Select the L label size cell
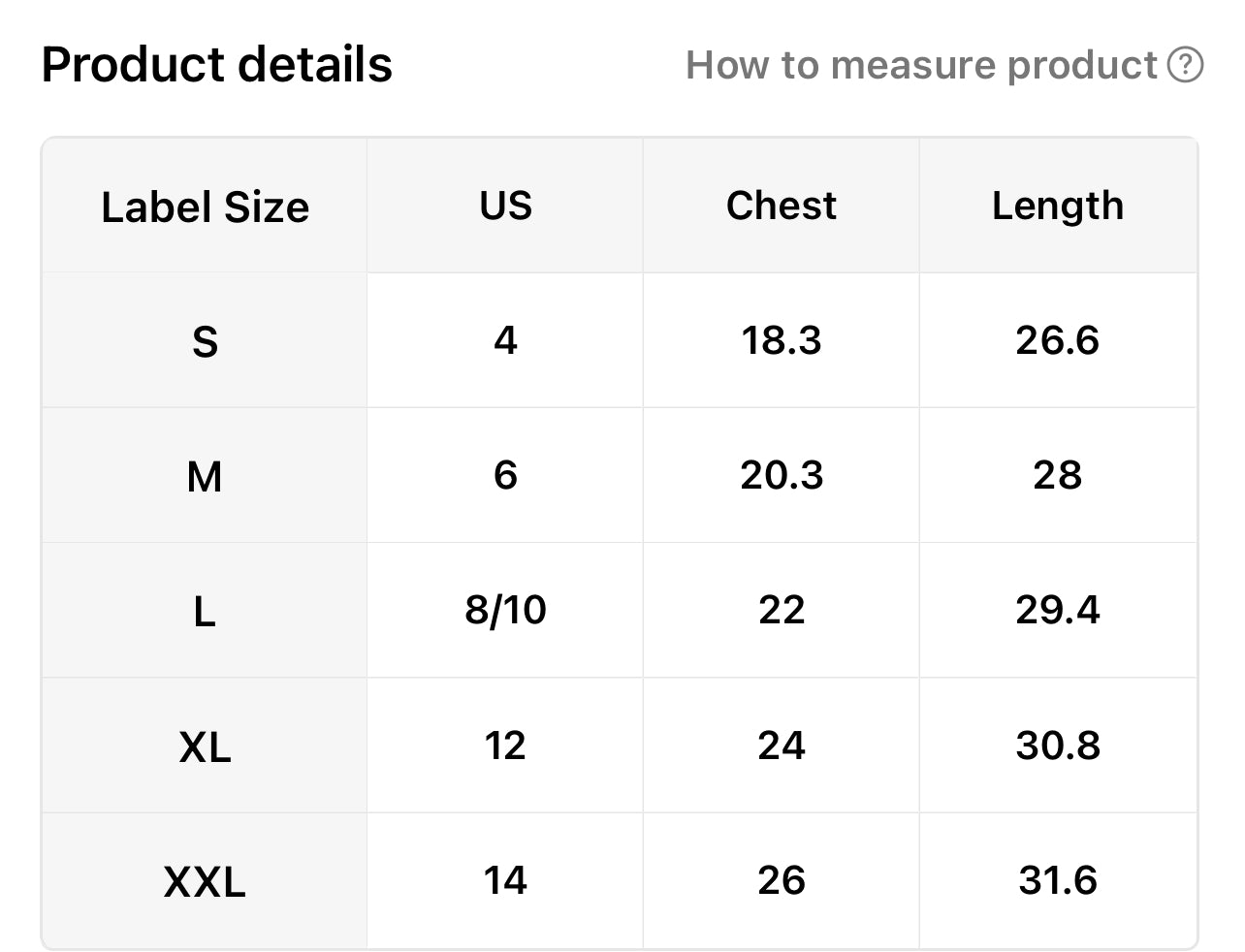This screenshot has width=1245, height=952. pos(205,611)
